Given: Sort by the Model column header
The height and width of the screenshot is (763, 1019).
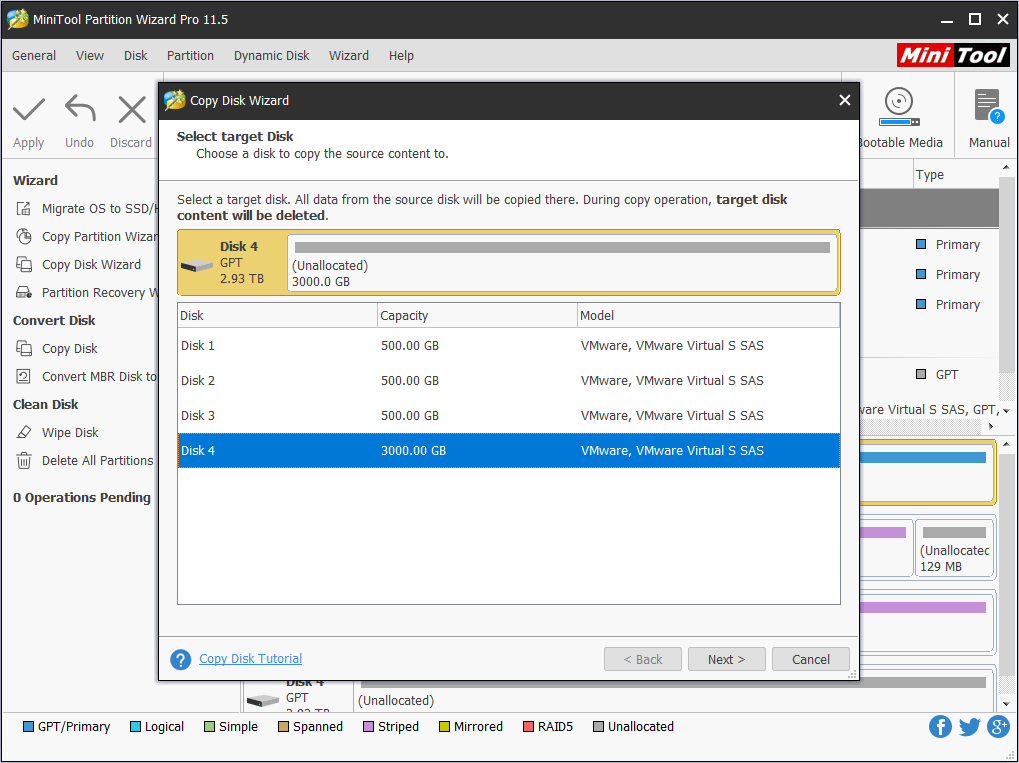Looking at the screenshot, I should [708, 316].
